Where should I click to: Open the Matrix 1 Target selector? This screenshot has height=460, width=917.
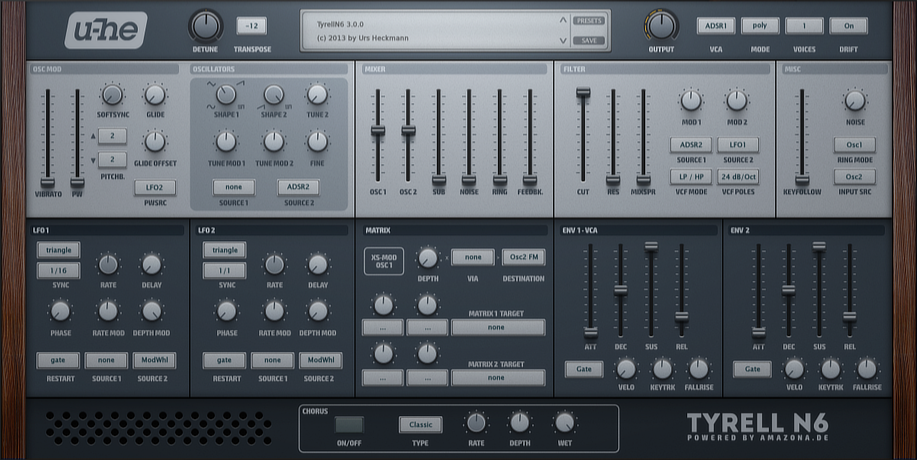pyautogui.click(x=498, y=327)
